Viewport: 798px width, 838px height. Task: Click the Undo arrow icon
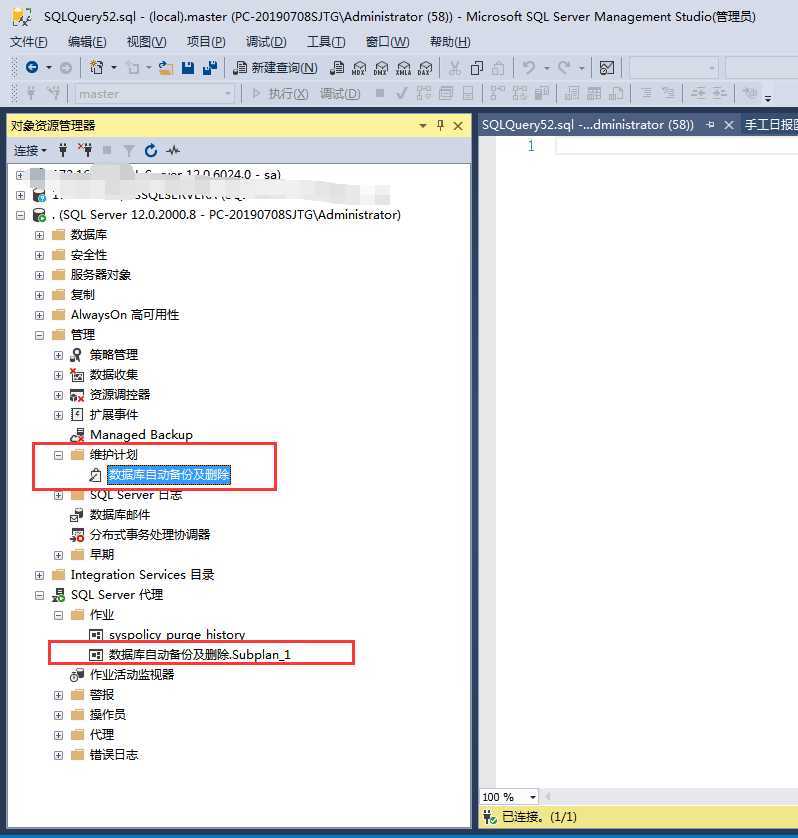pyautogui.click(x=529, y=67)
